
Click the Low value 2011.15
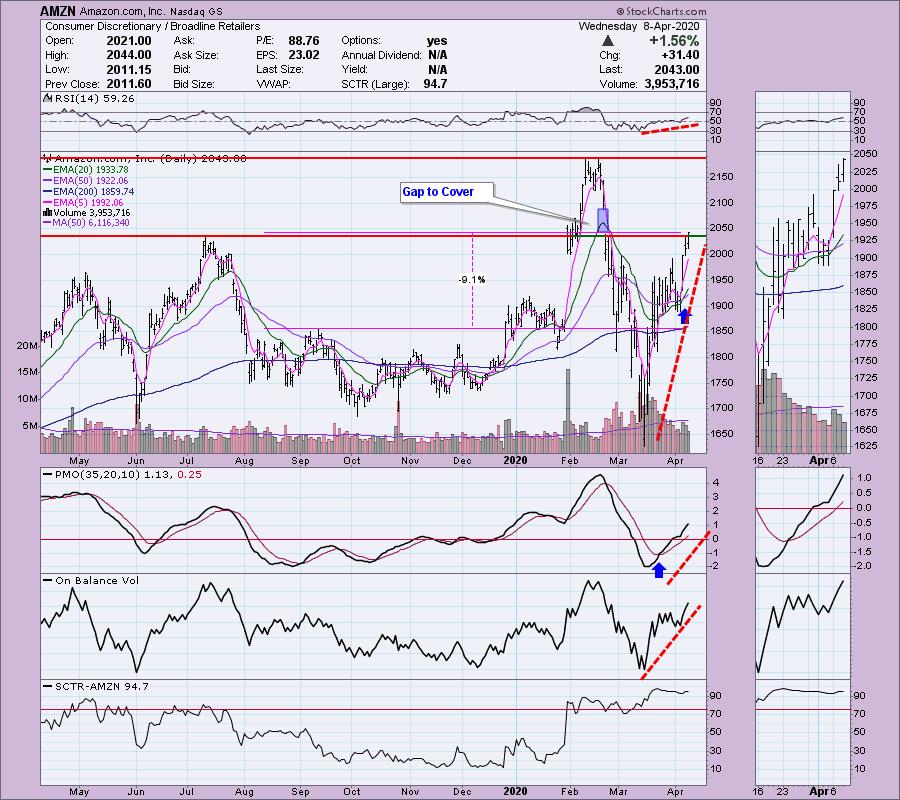(x=129, y=69)
